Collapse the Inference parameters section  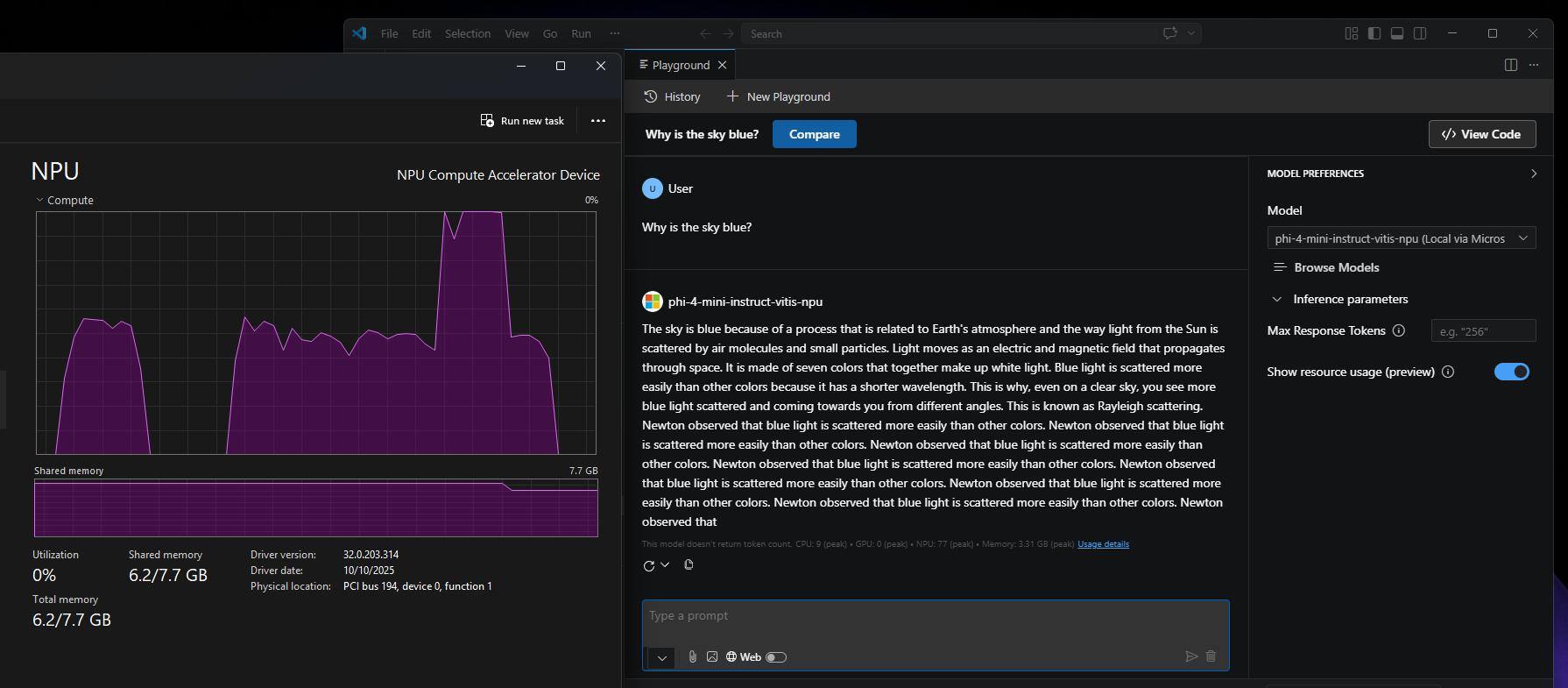pyautogui.click(x=1277, y=299)
